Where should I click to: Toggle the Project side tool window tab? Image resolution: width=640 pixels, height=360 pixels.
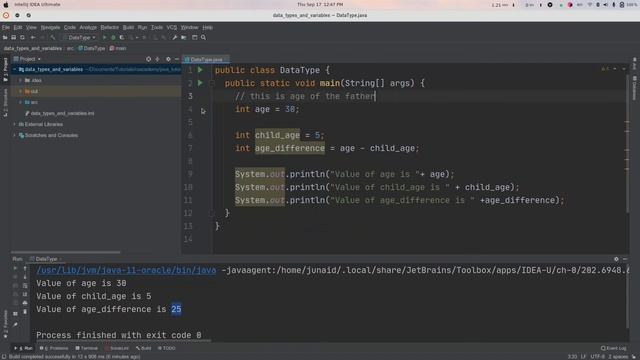[5, 69]
